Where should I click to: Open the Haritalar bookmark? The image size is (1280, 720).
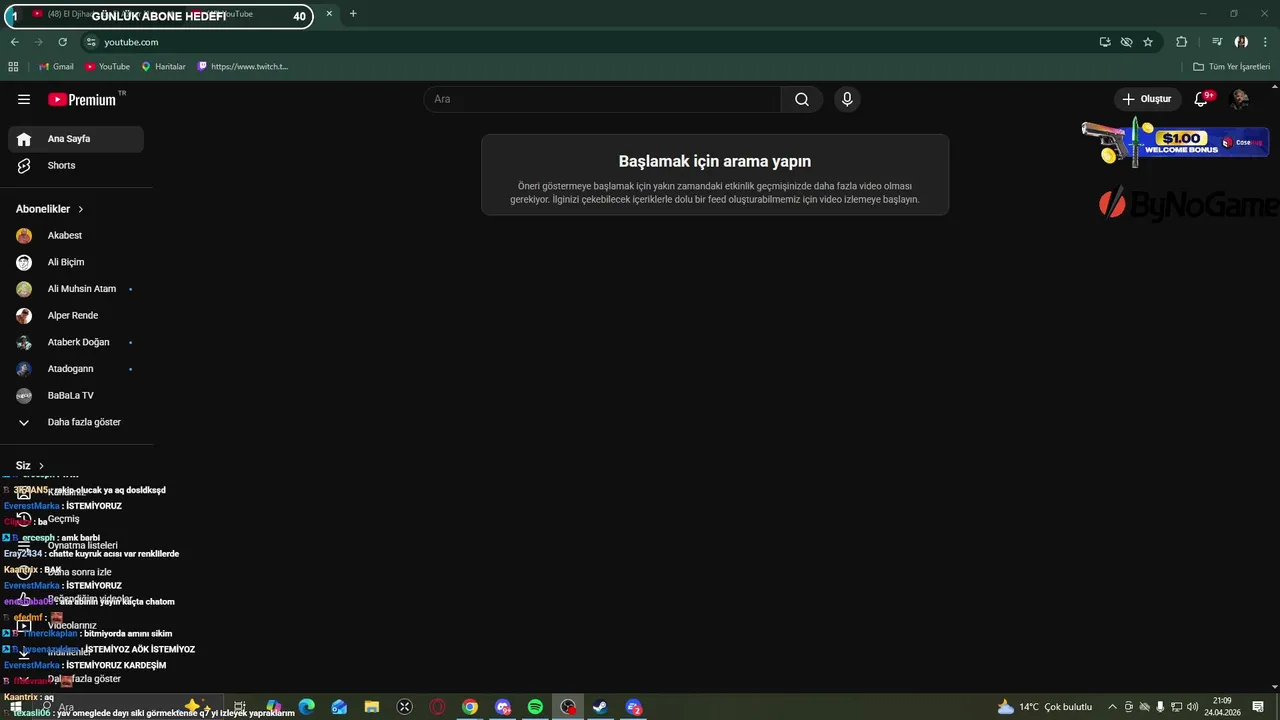point(163,67)
